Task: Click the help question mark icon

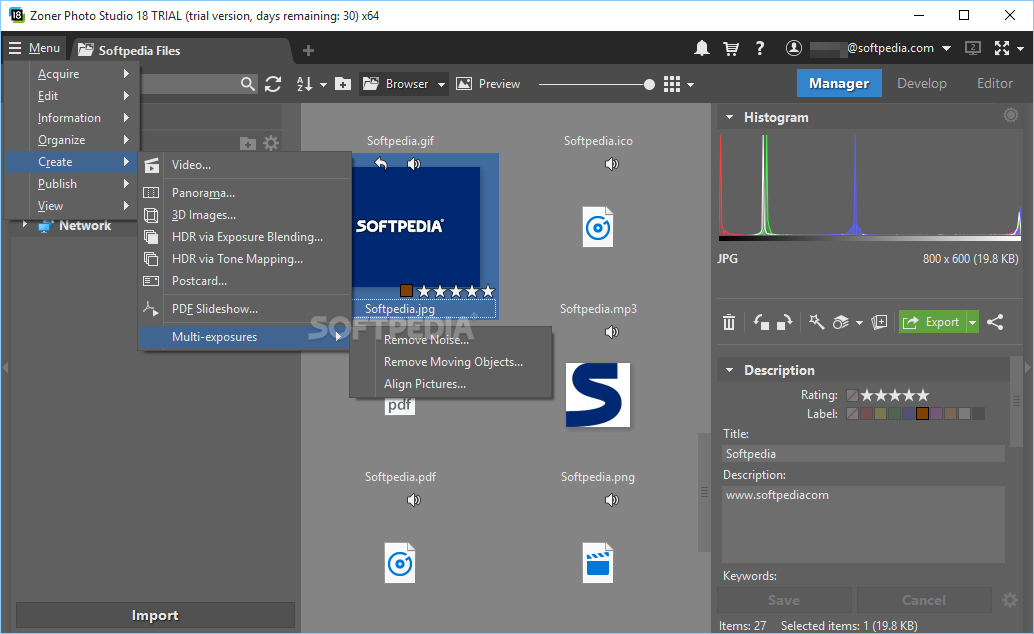Action: (760, 48)
